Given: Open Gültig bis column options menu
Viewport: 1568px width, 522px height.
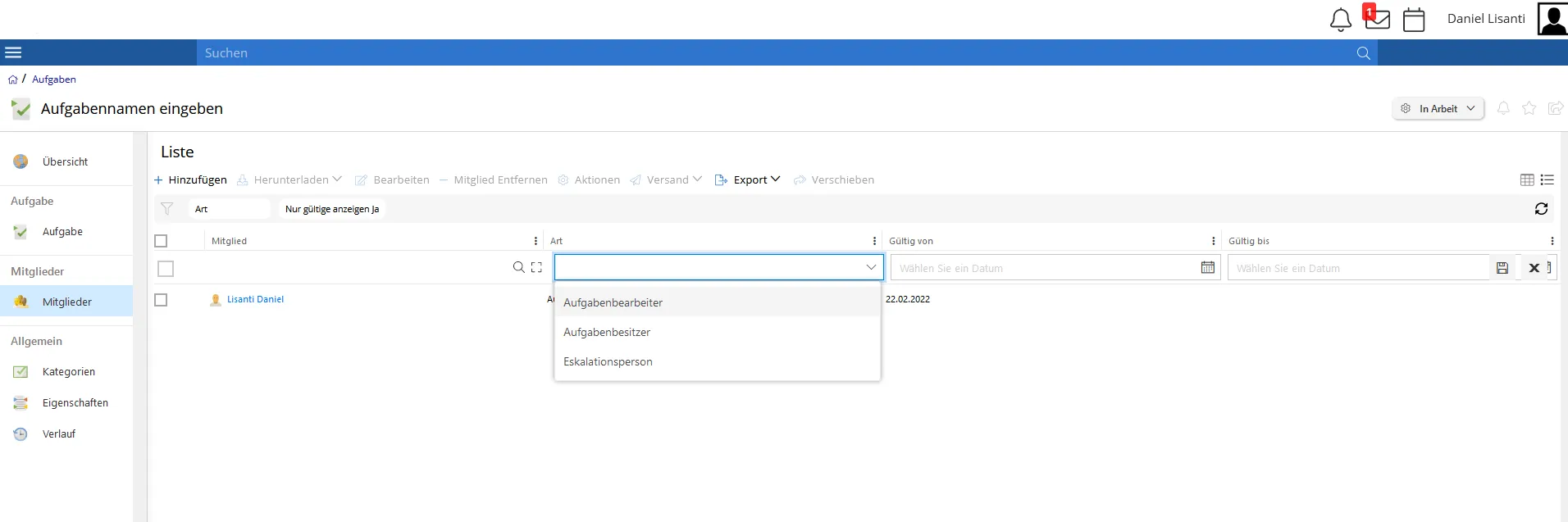Looking at the screenshot, I should tap(1552, 241).
